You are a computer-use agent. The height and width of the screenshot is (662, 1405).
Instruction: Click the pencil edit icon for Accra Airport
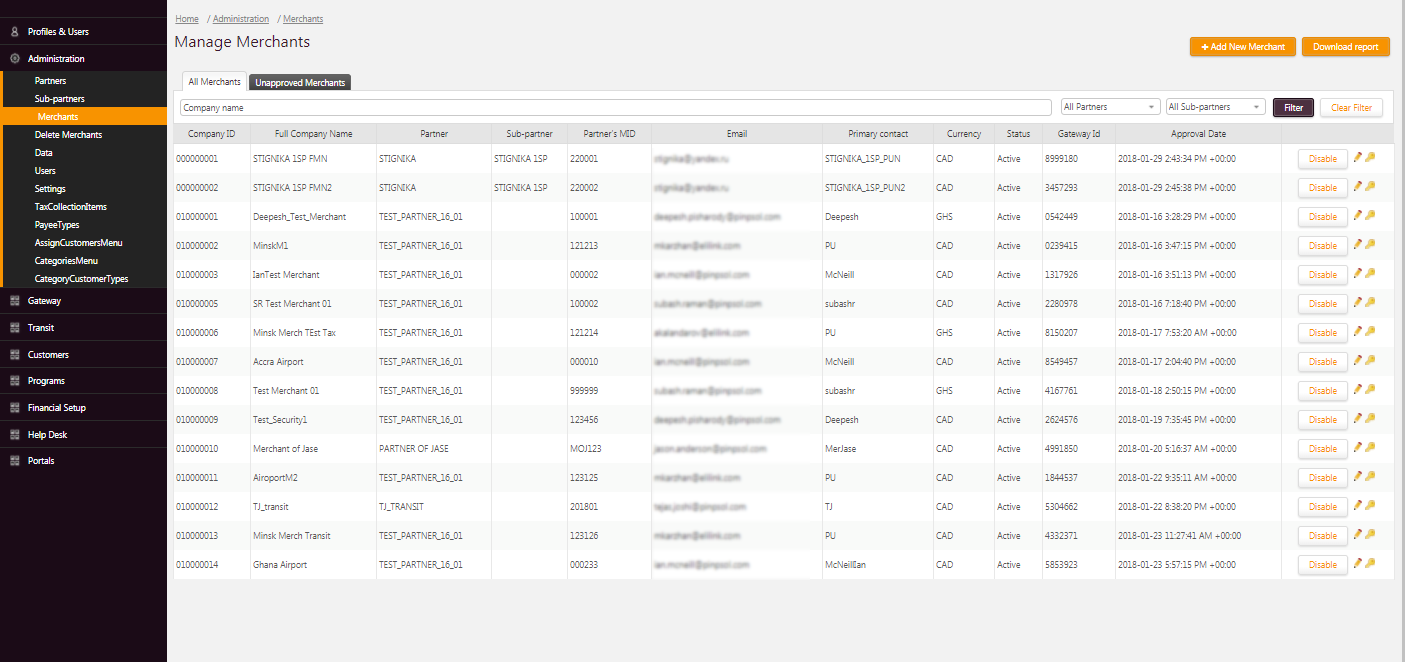coord(1357,360)
